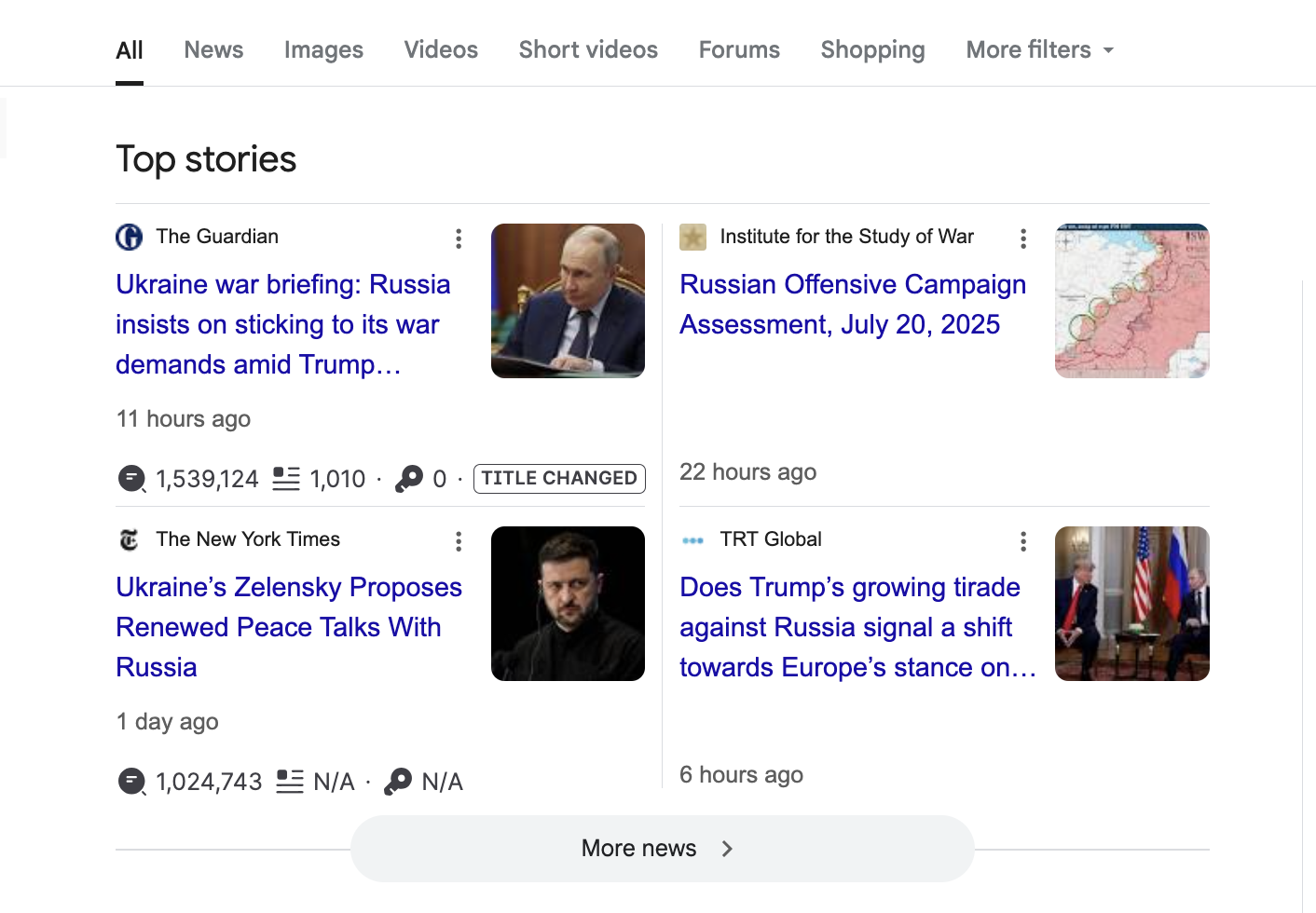
Task: Open three-dot menu for Institute for the Study of War
Action: tap(1022, 238)
